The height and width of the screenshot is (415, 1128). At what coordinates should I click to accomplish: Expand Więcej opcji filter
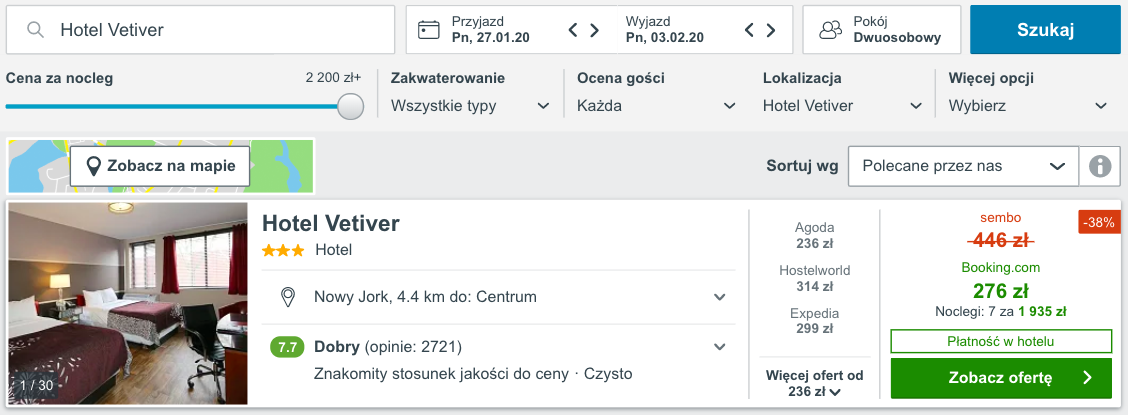coord(1028,106)
